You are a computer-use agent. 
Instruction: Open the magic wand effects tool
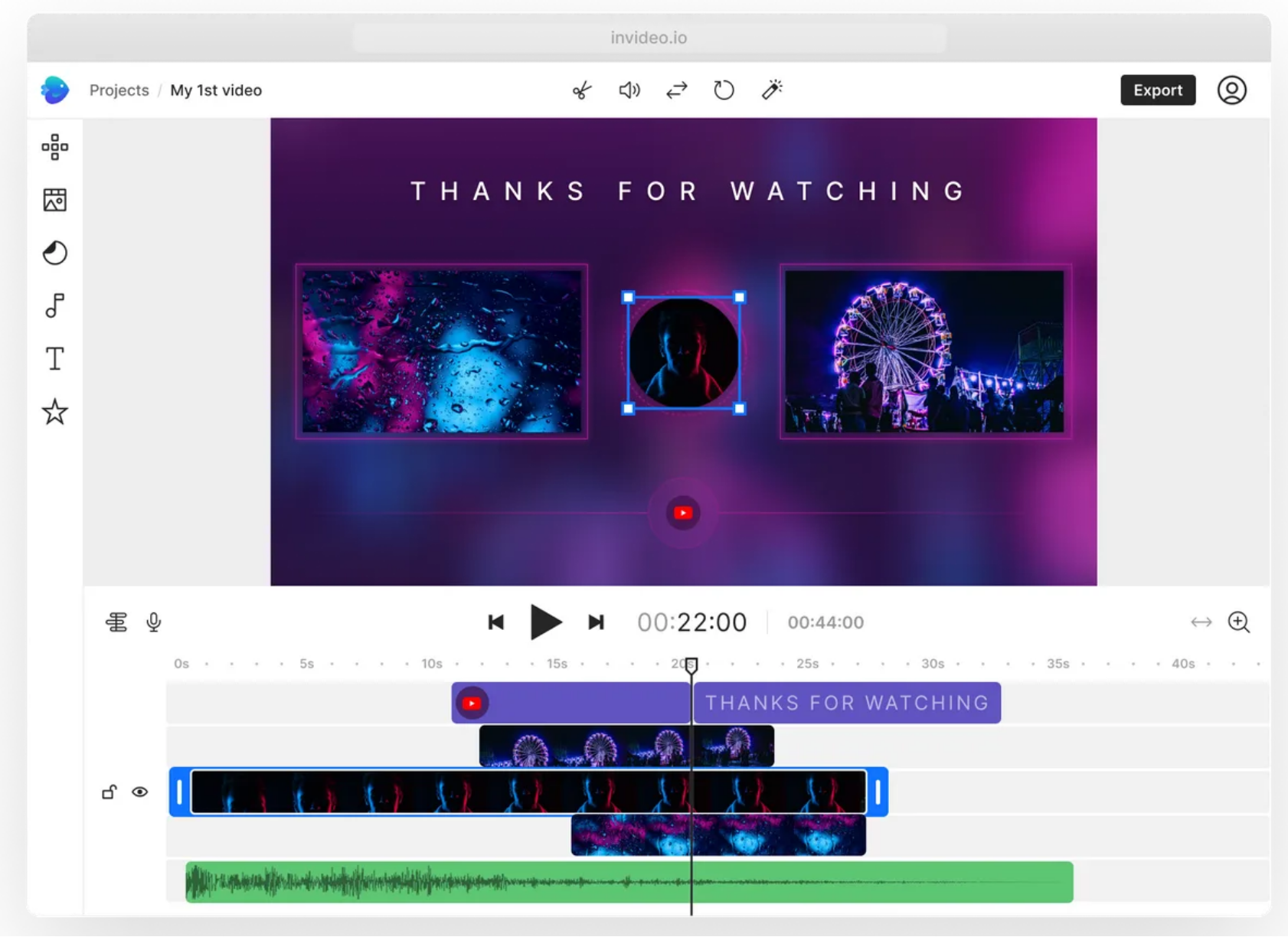[772, 90]
